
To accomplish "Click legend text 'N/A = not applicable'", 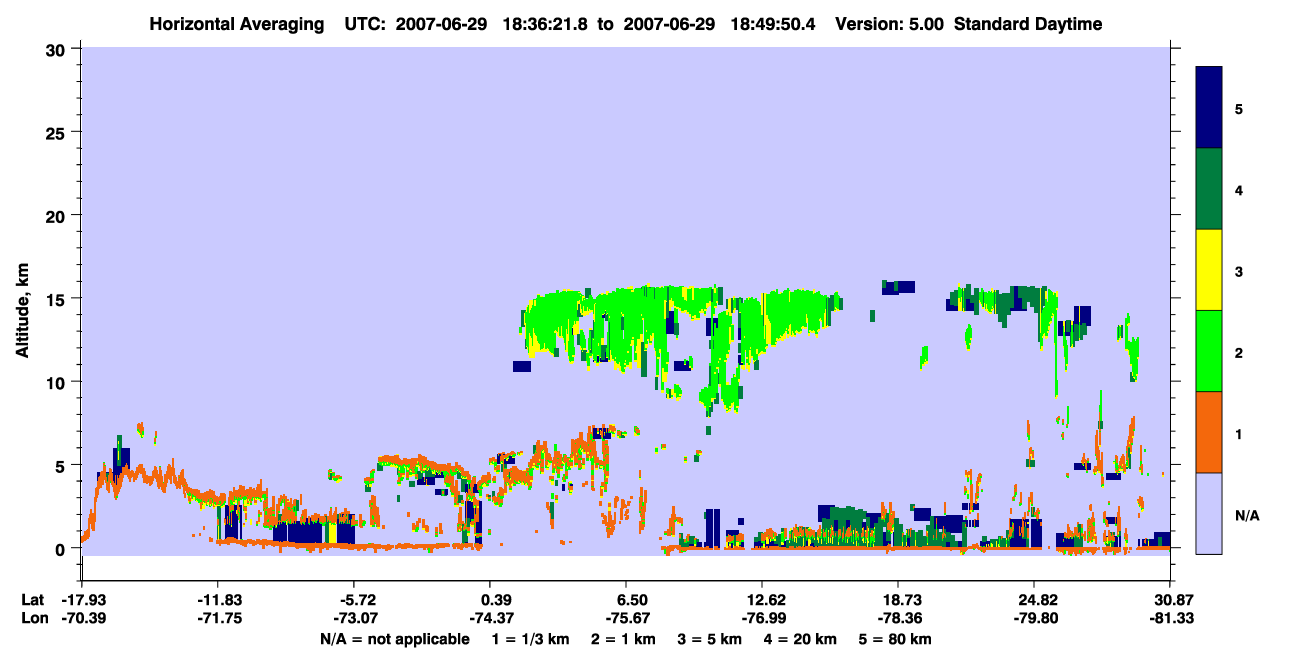I will coord(395,639).
